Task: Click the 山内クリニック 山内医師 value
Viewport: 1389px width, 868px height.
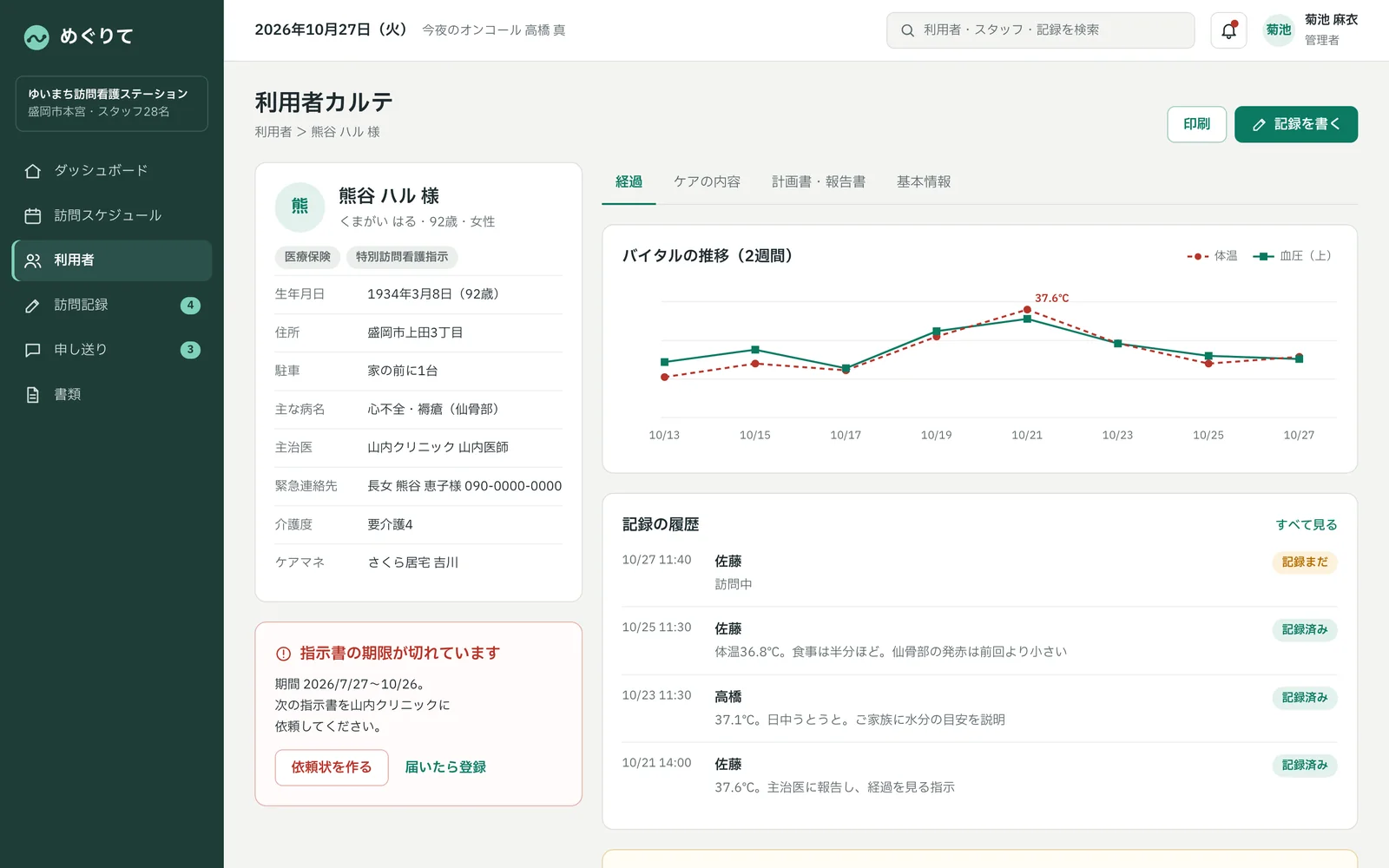Action: tap(438, 448)
